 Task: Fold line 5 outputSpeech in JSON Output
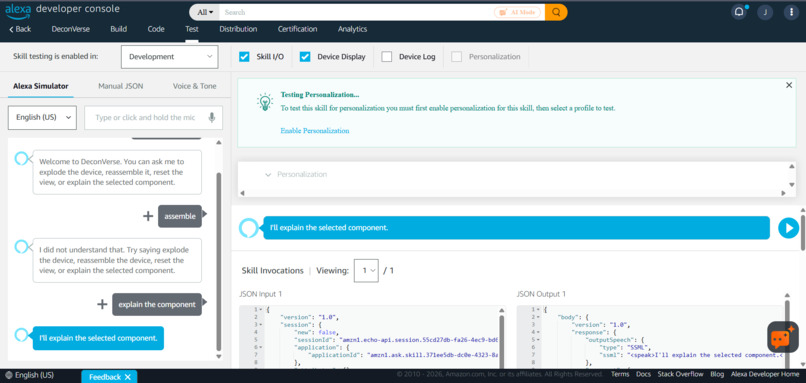pyautogui.click(x=538, y=340)
